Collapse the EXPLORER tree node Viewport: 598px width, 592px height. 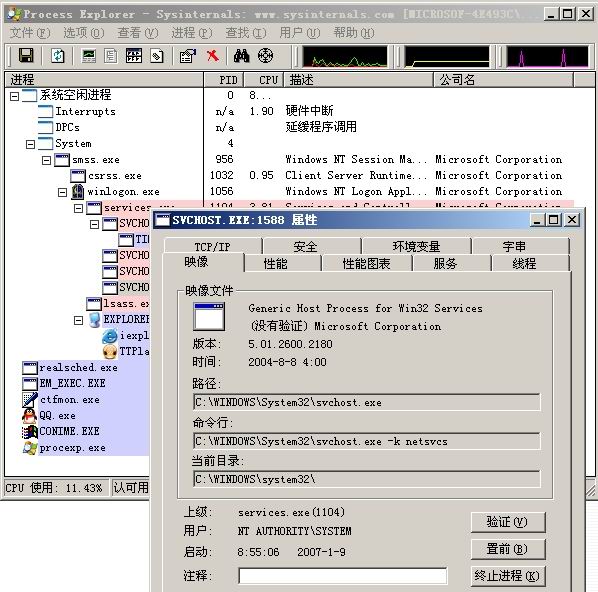click(x=79, y=320)
